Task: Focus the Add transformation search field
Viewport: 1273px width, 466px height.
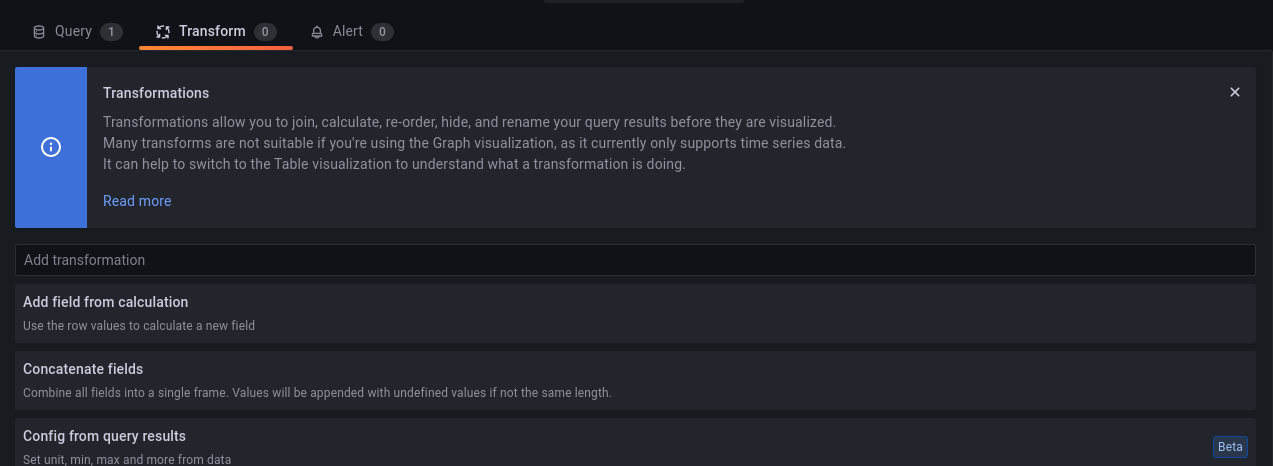Action: 635,260
